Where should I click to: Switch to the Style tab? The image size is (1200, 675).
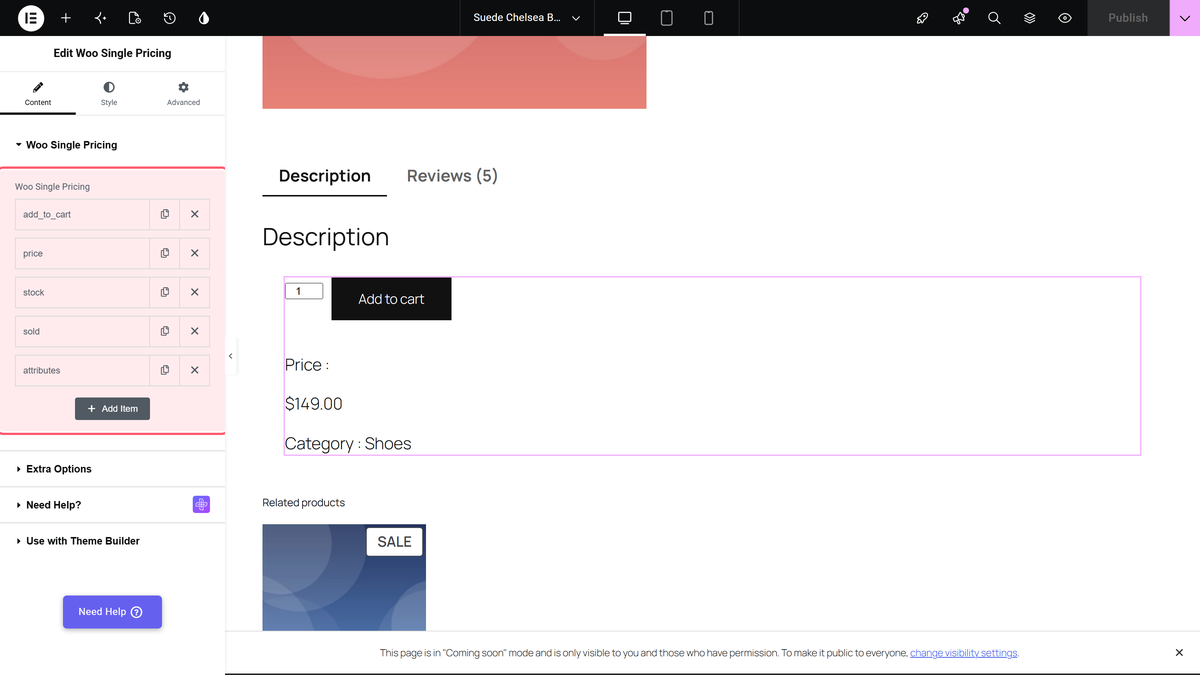click(x=109, y=94)
